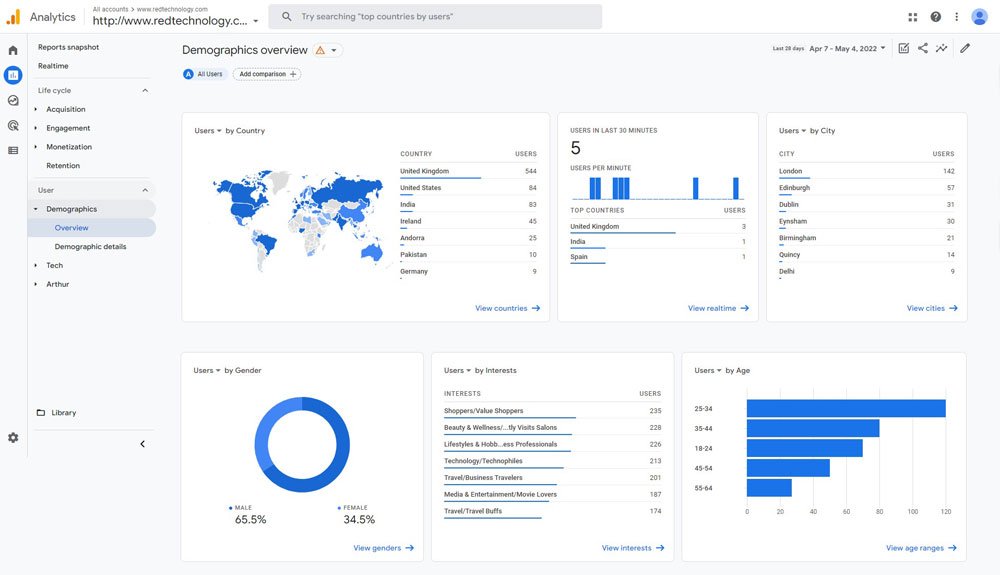Click the Add comparison button
The height and width of the screenshot is (575, 1000).
pyautogui.click(x=267, y=74)
